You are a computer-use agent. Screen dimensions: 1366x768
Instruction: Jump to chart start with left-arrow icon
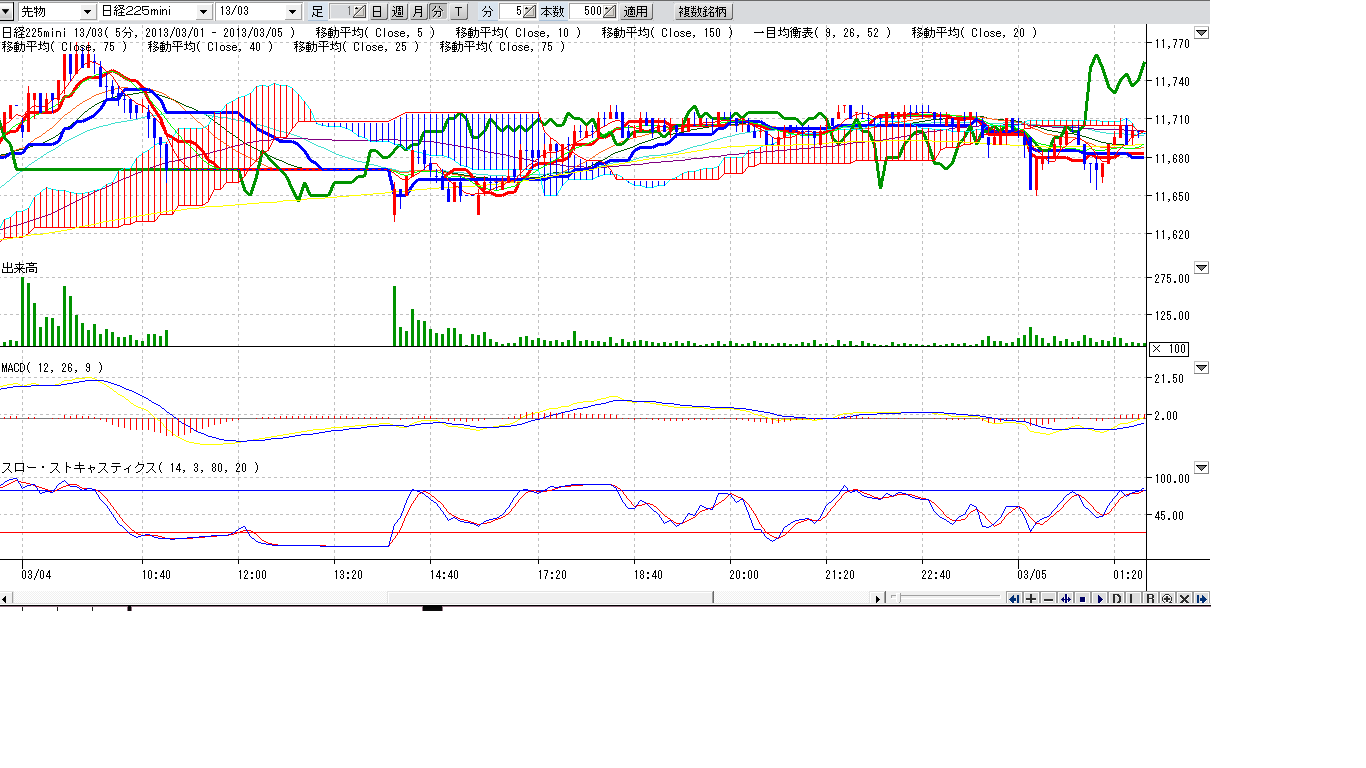1014,599
